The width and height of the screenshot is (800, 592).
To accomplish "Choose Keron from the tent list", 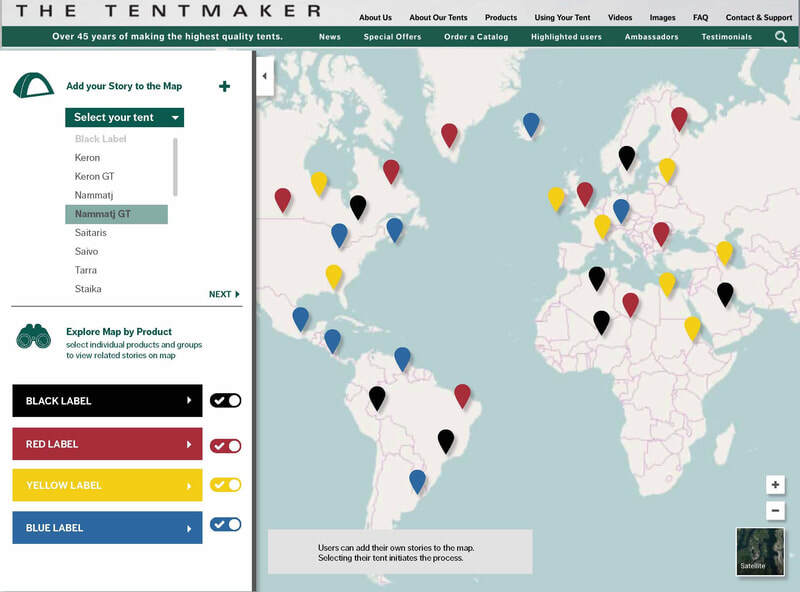I will click(87, 158).
